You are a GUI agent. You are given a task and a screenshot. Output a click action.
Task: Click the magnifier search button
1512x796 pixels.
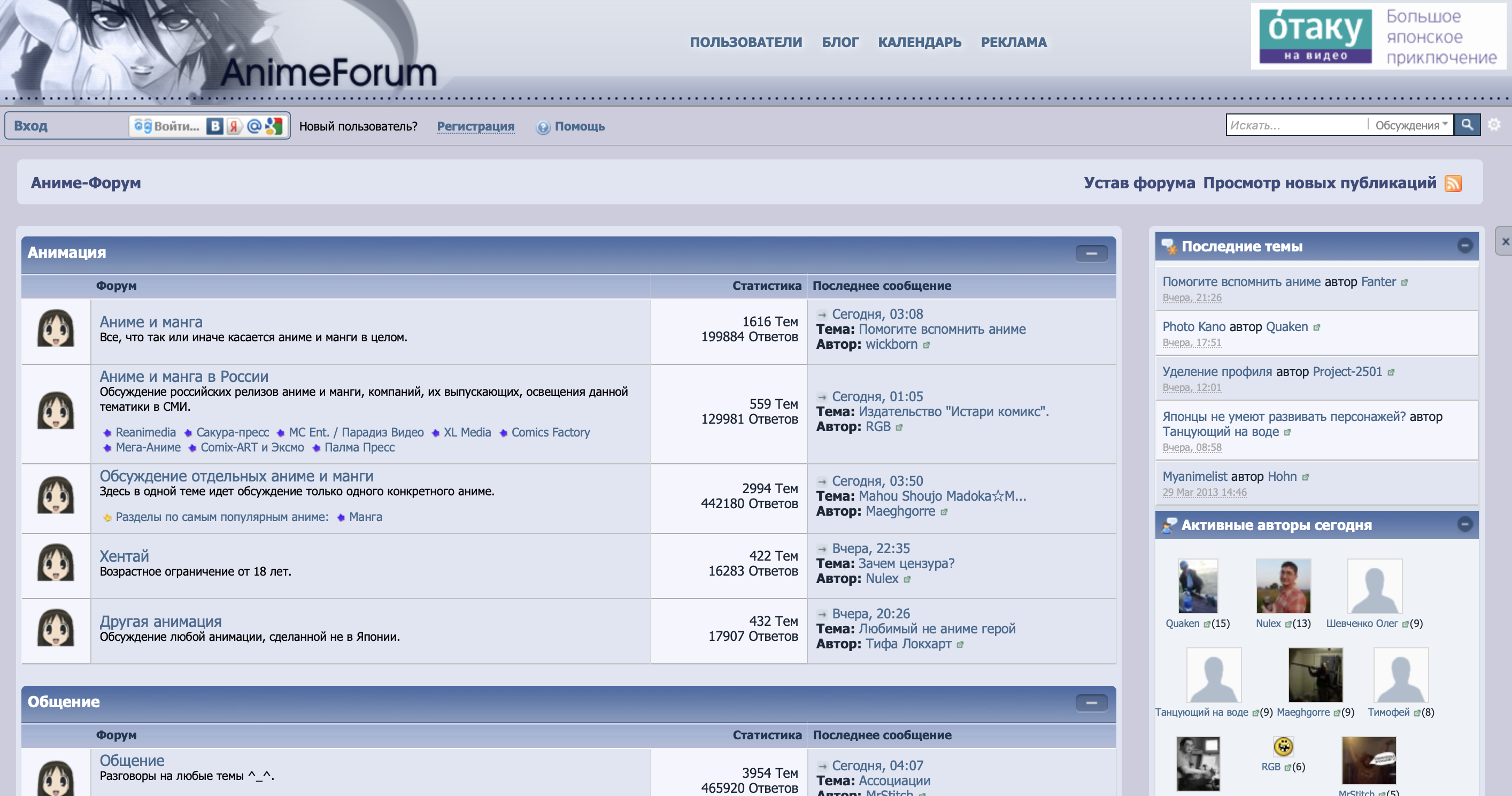coord(1467,125)
